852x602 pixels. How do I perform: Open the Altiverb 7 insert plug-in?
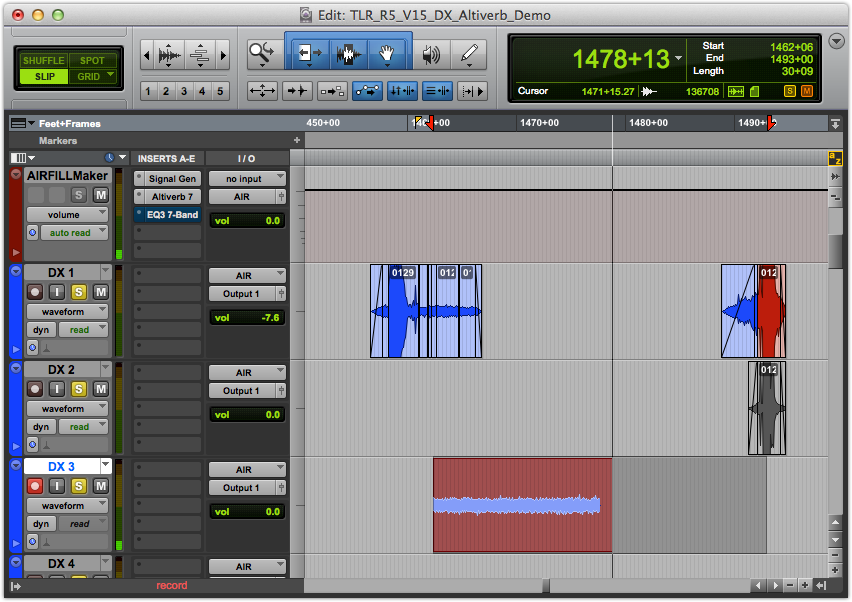171,197
